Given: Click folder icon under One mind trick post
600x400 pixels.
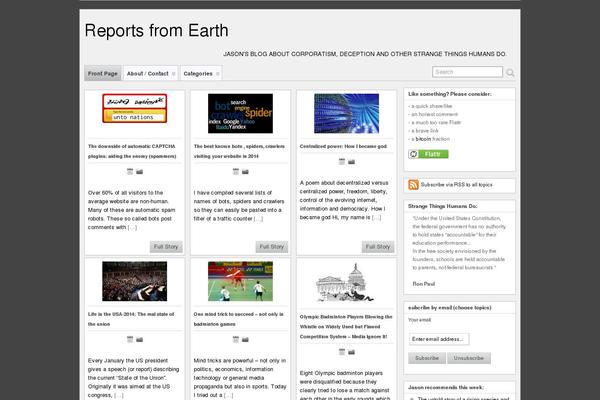Looking at the screenshot, I should [245, 339].
